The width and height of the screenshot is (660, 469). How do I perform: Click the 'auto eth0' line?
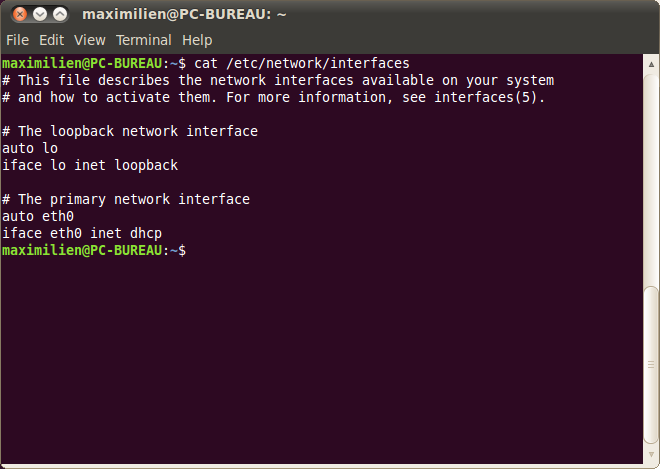[x=38, y=216]
